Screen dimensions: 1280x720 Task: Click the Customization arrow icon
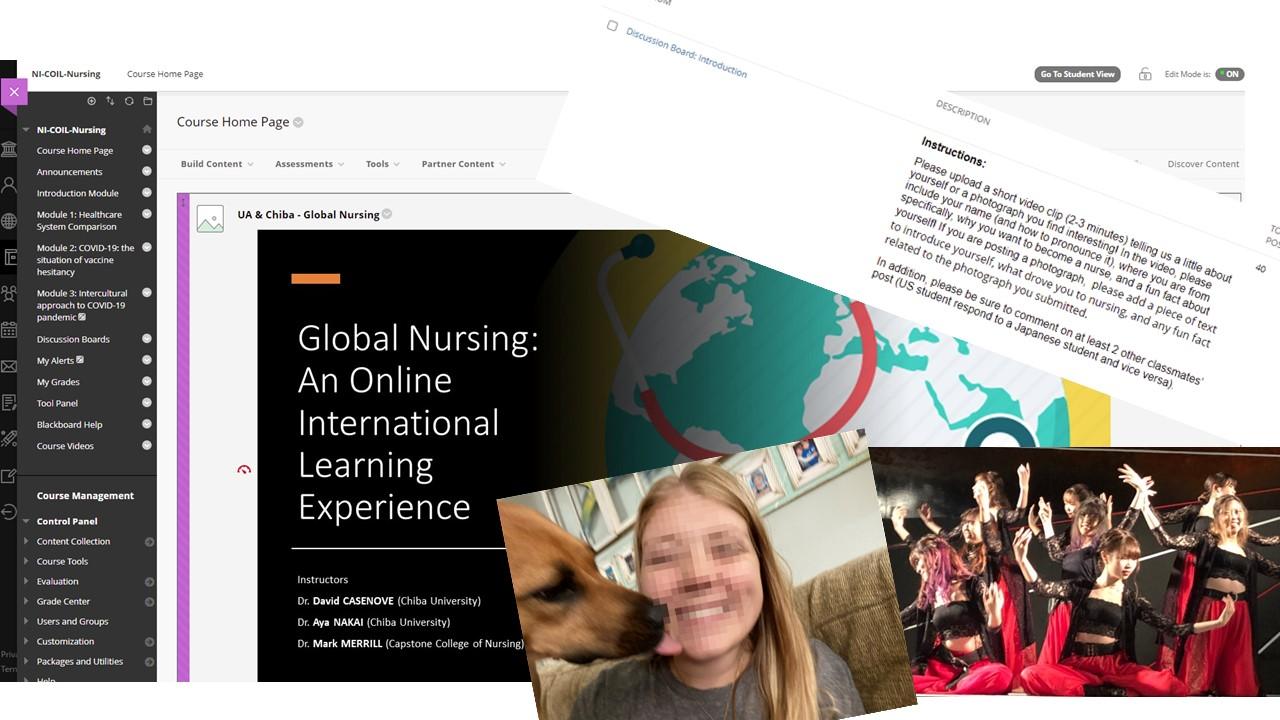(149, 642)
